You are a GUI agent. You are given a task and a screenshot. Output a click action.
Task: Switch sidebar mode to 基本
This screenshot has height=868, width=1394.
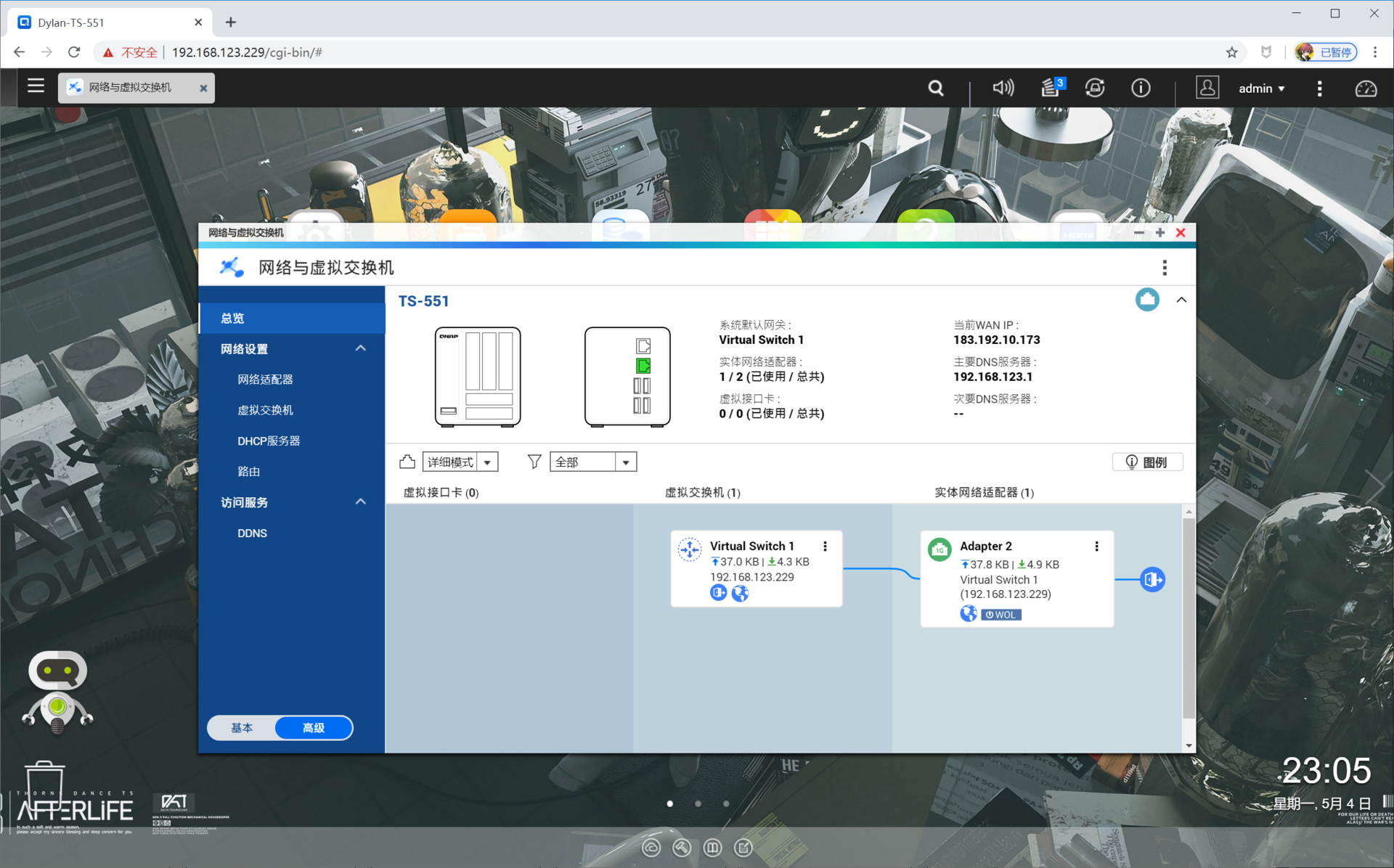(x=242, y=728)
